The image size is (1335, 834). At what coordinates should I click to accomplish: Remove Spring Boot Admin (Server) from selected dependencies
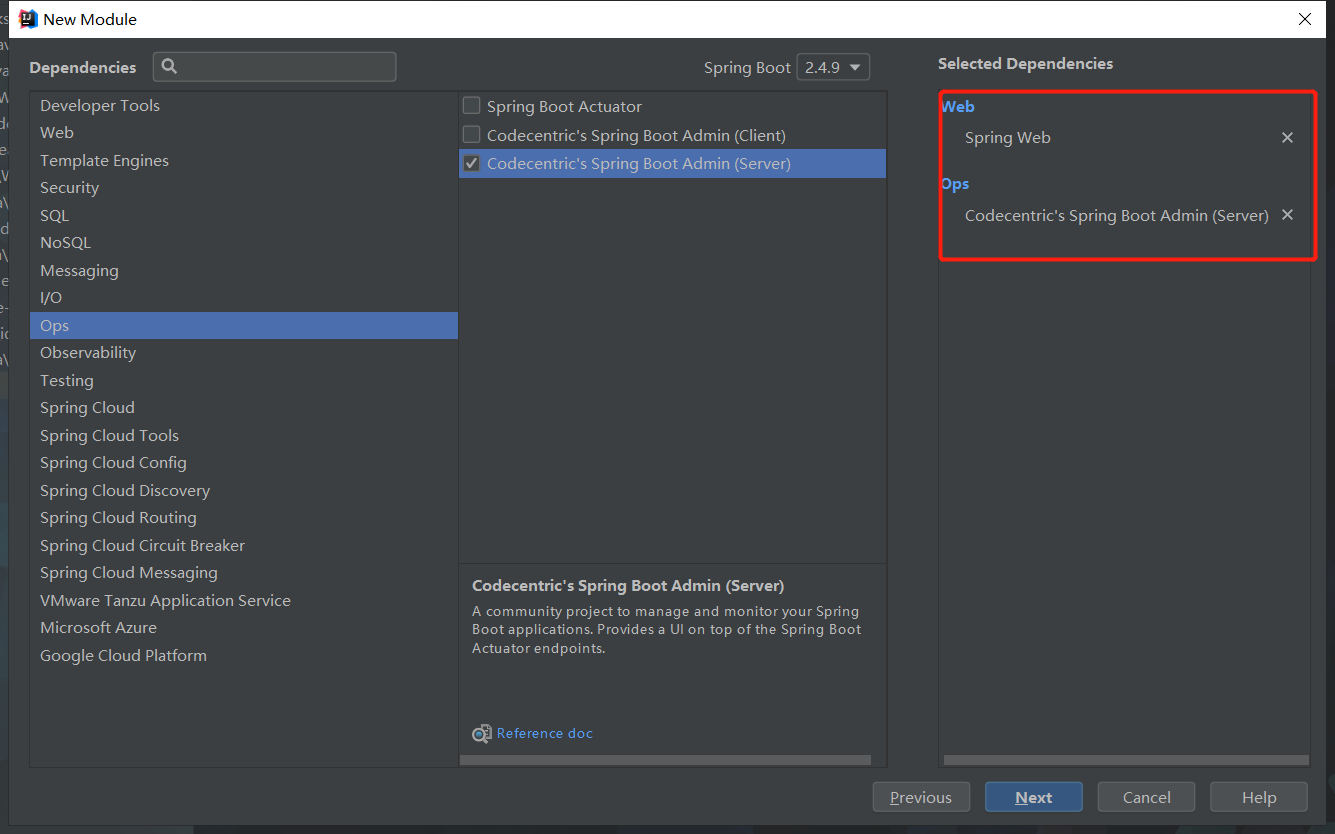[x=1287, y=215]
